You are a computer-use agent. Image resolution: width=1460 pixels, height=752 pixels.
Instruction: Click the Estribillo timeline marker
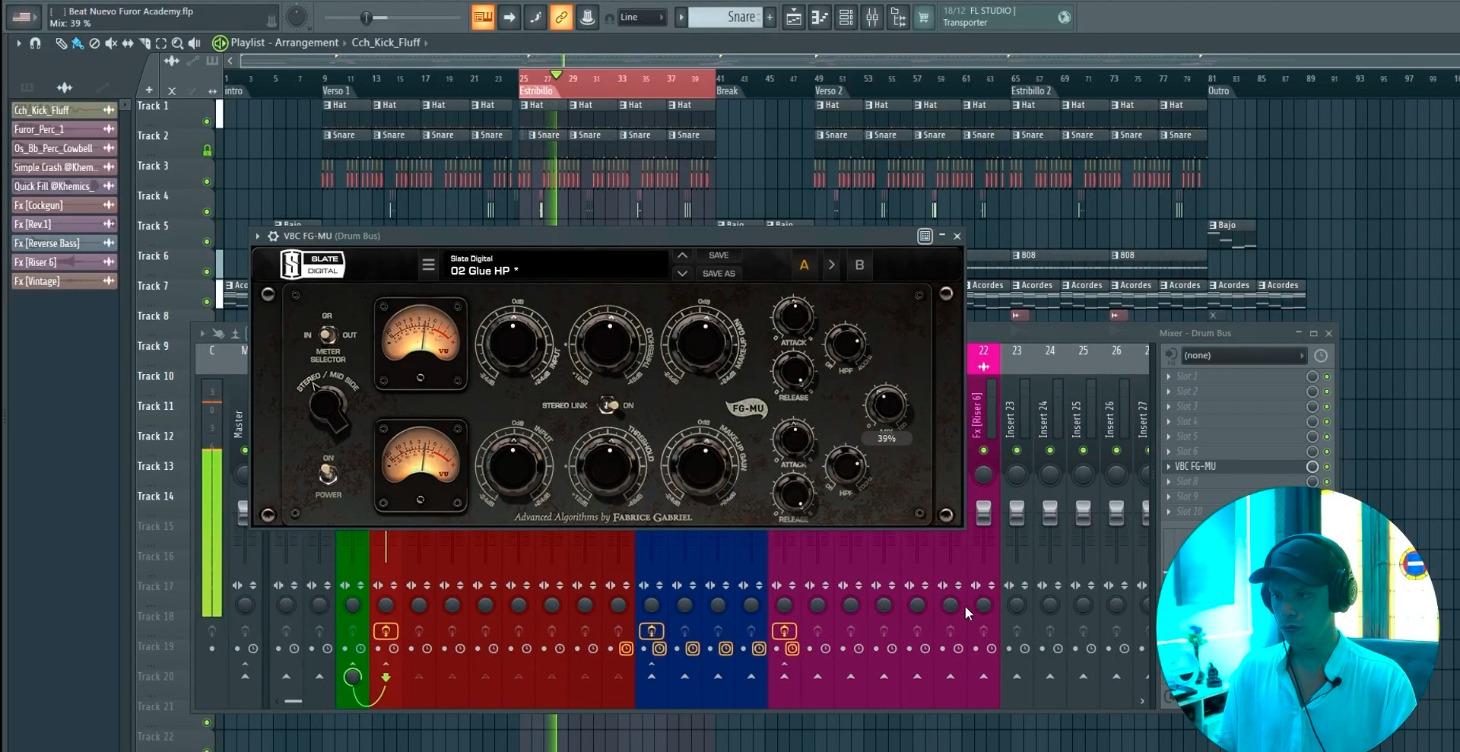[x=536, y=91]
